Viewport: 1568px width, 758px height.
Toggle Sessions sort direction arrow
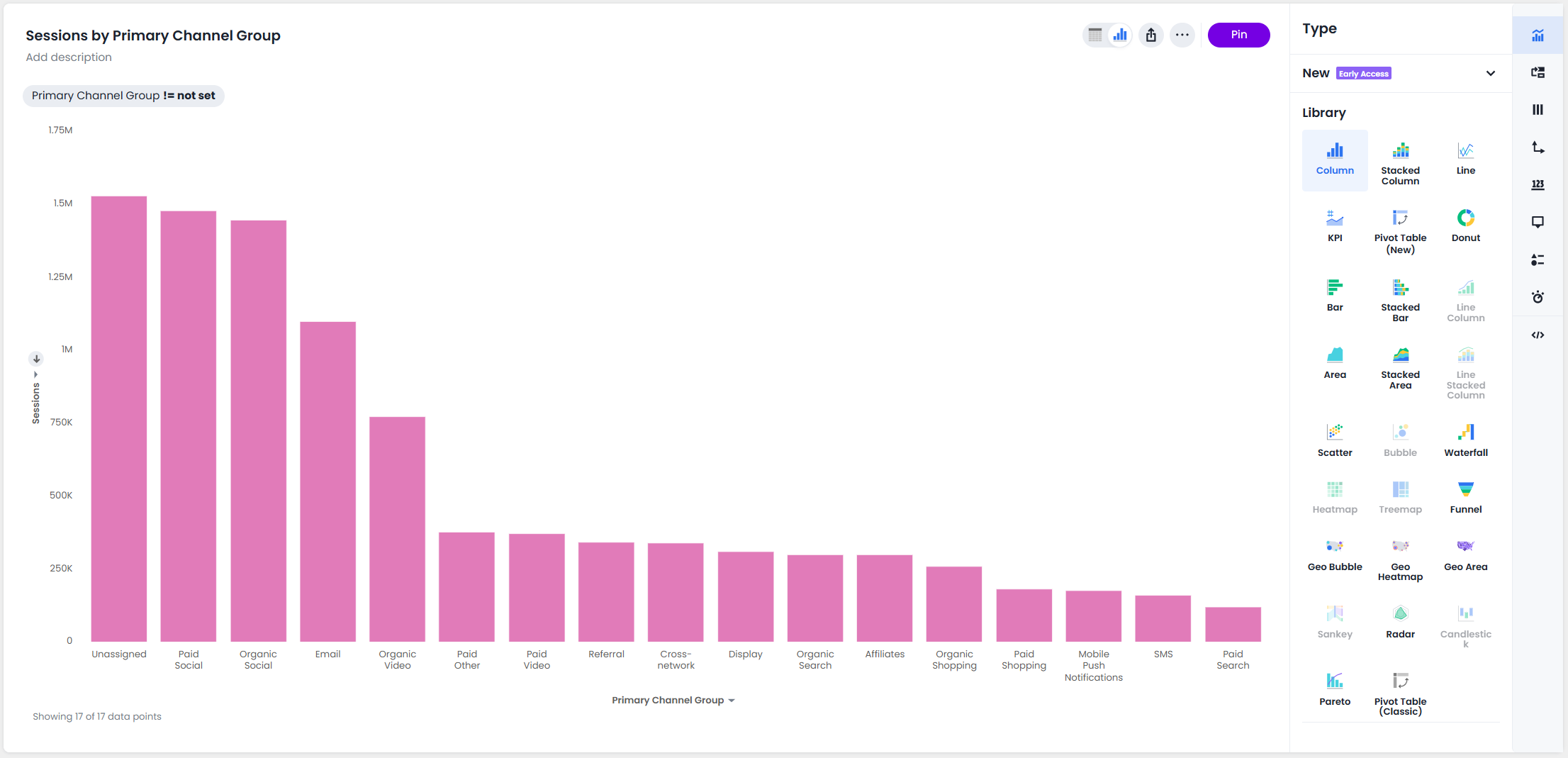(x=36, y=359)
